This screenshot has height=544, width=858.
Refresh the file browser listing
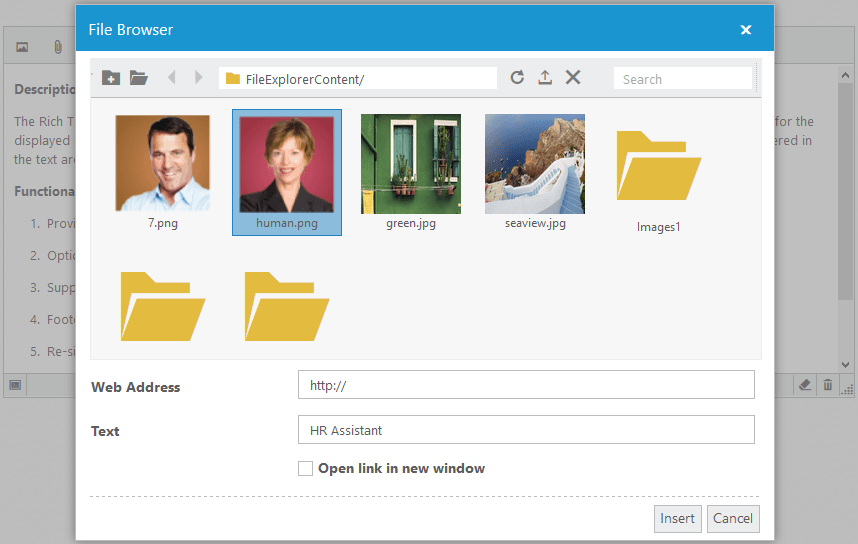click(517, 78)
